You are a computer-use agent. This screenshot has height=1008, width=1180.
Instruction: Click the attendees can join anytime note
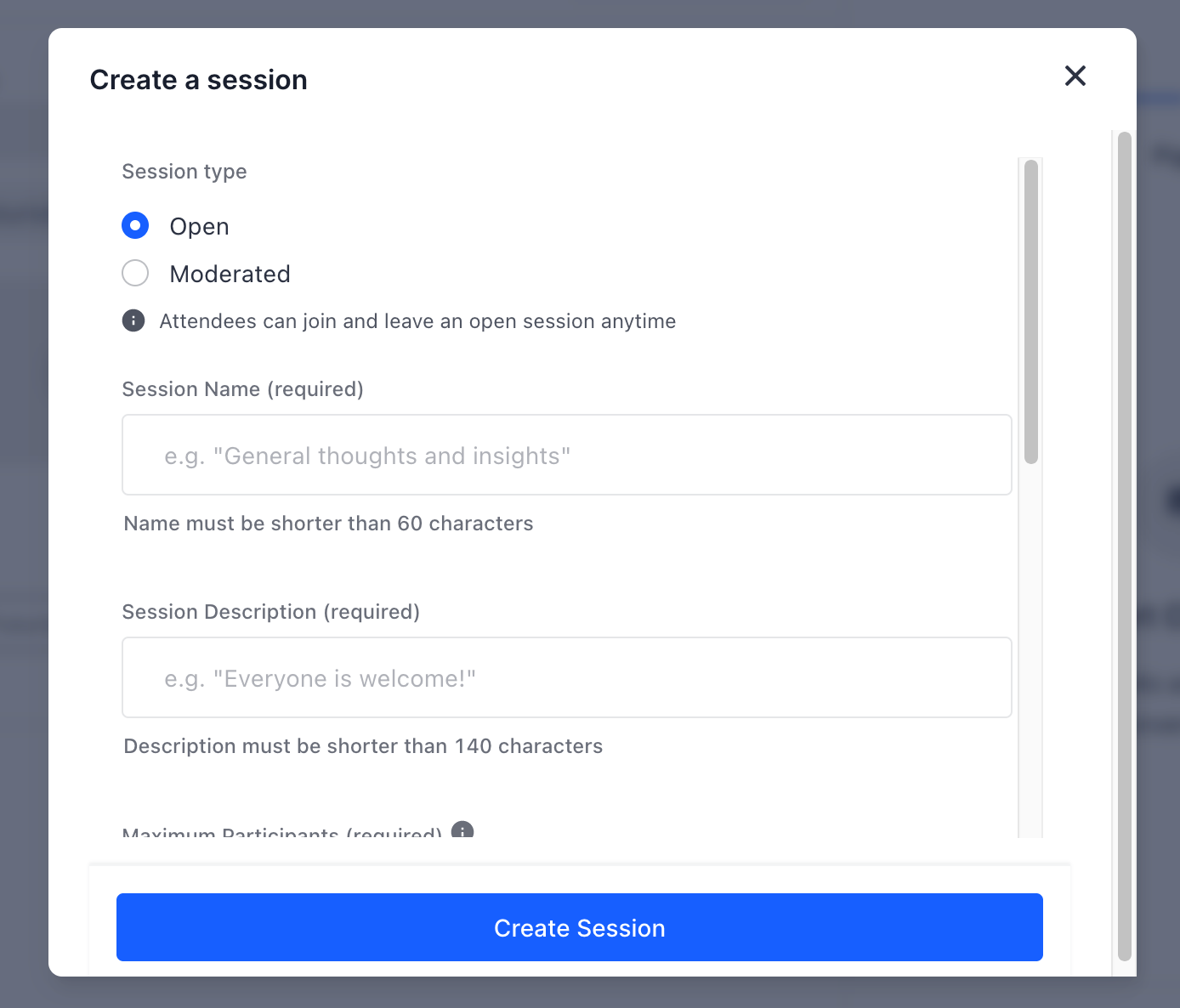pyautogui.click(x=418, y=321)
